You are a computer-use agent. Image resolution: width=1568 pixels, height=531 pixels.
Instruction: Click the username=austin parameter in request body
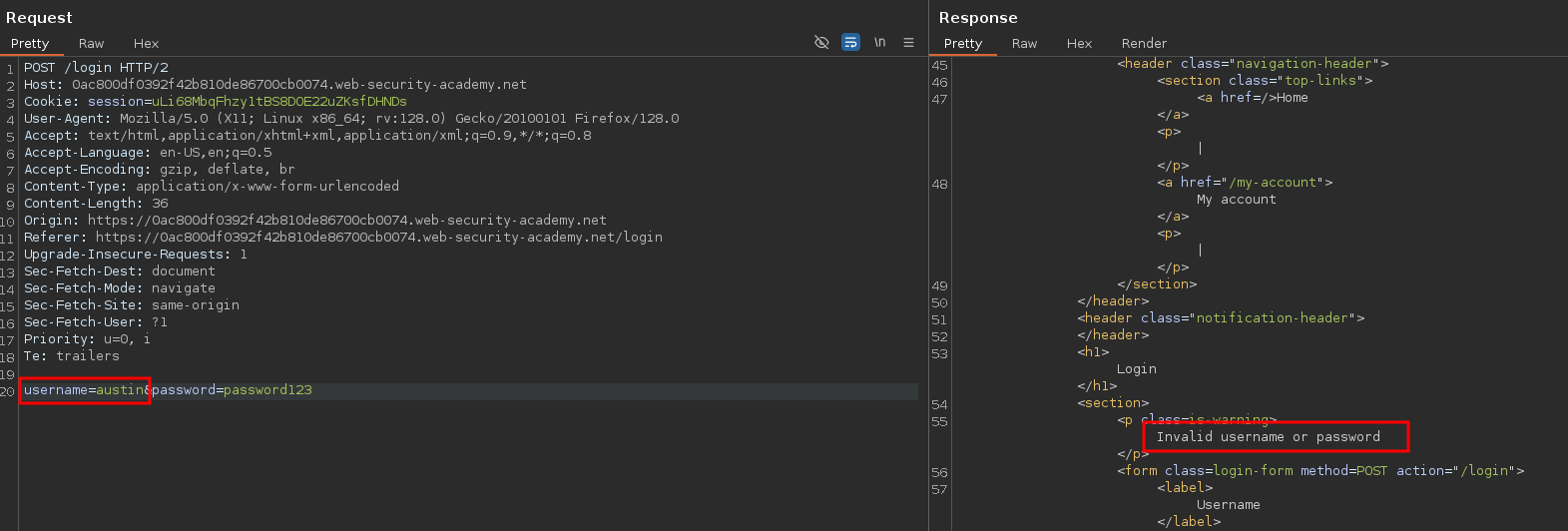click(x=85, y=390)
